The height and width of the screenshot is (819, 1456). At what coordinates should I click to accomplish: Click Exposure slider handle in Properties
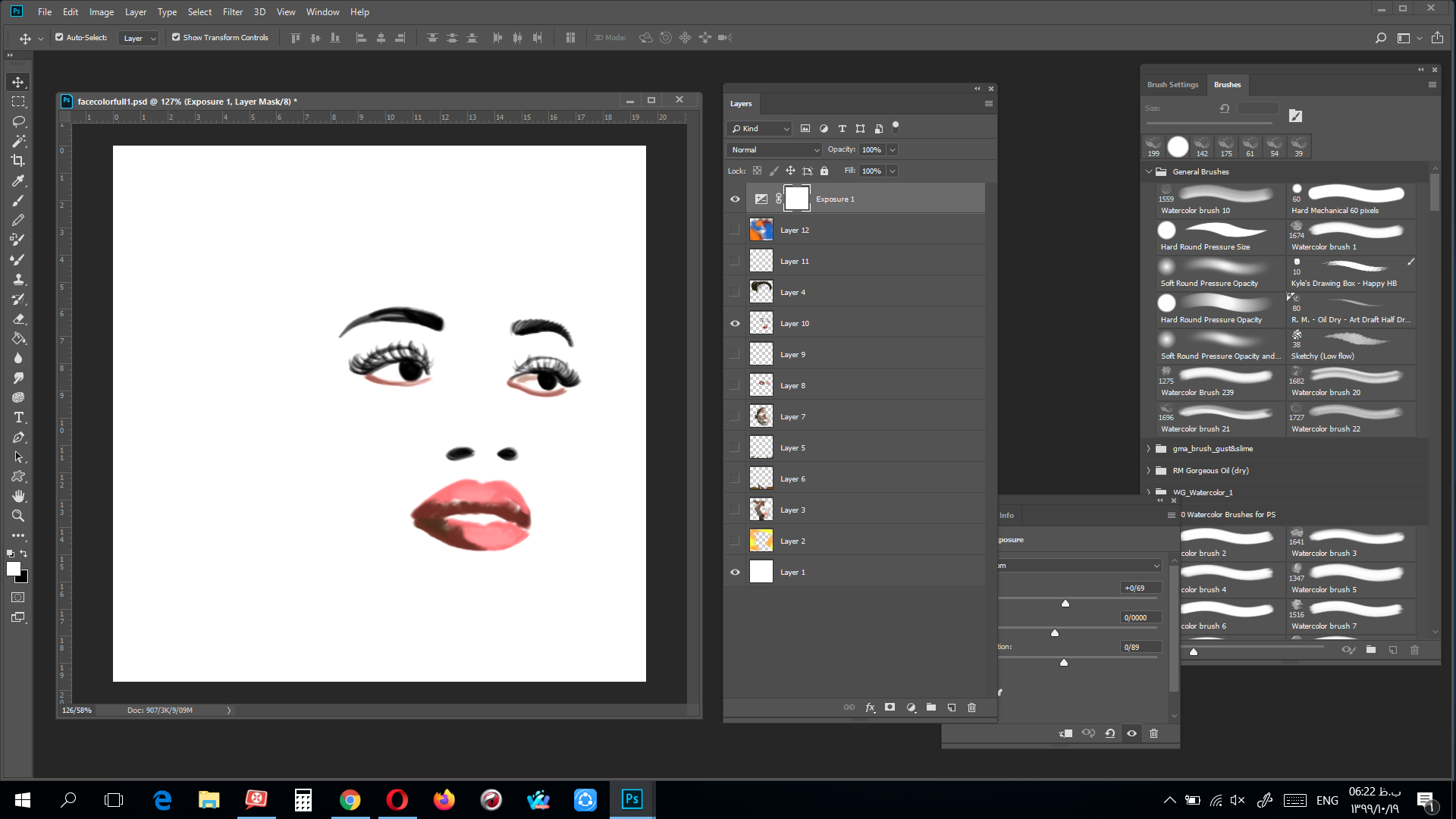coord(1065,604)
